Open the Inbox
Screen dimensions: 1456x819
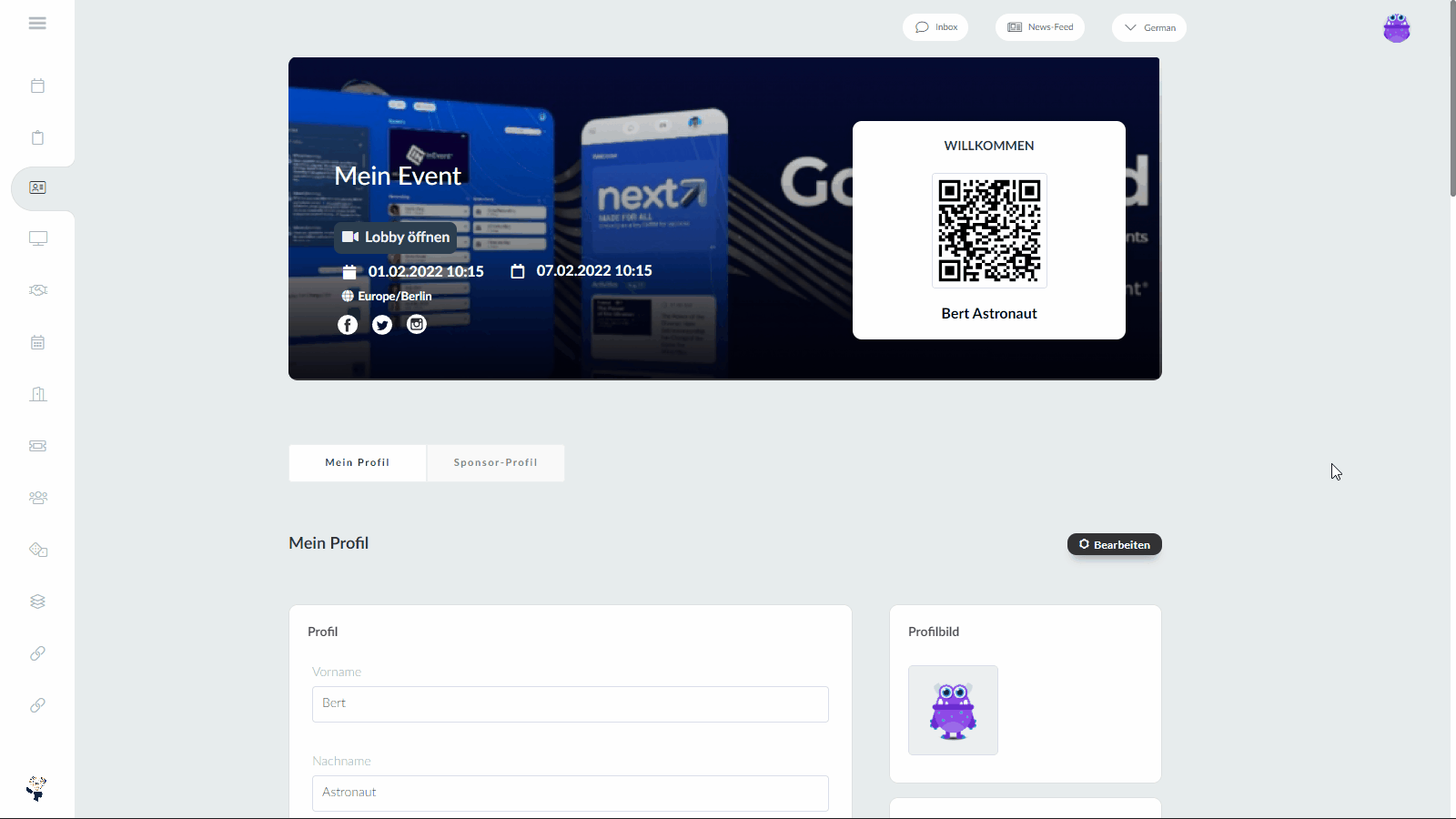coord(935,27)
